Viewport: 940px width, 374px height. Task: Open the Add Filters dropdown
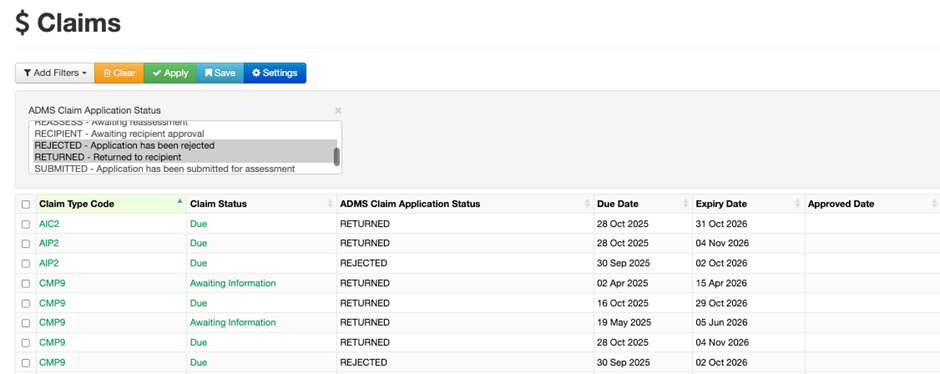point(55,73)
